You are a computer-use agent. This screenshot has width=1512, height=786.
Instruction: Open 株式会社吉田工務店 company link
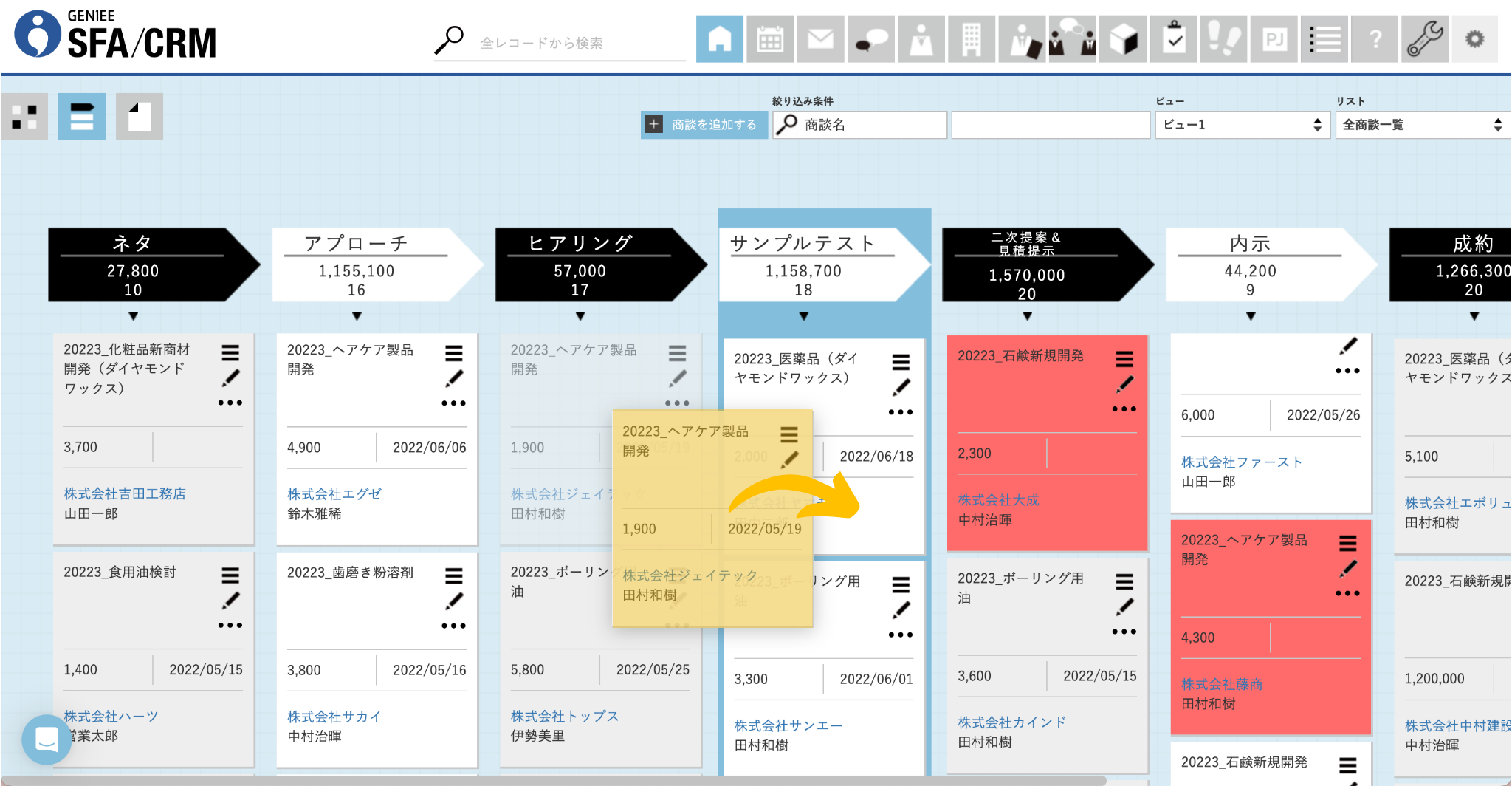point(125,493)
